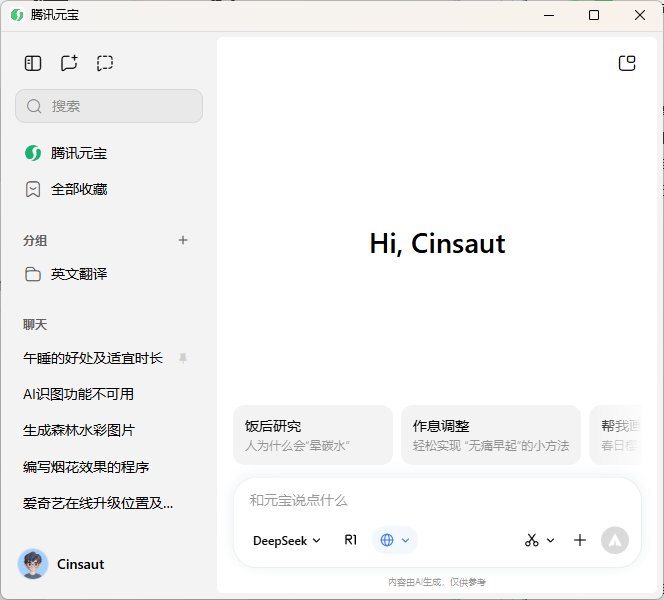This screenshot has height=600, width=664.
Task: Add a new group with plus icon
Action: pyautogui.click(x=183, y=240)
